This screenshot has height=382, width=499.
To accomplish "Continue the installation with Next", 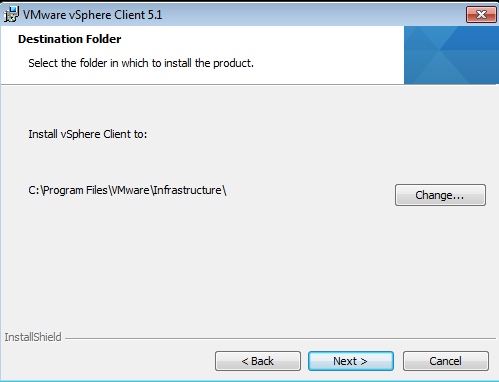I will [x=351, y=361].
